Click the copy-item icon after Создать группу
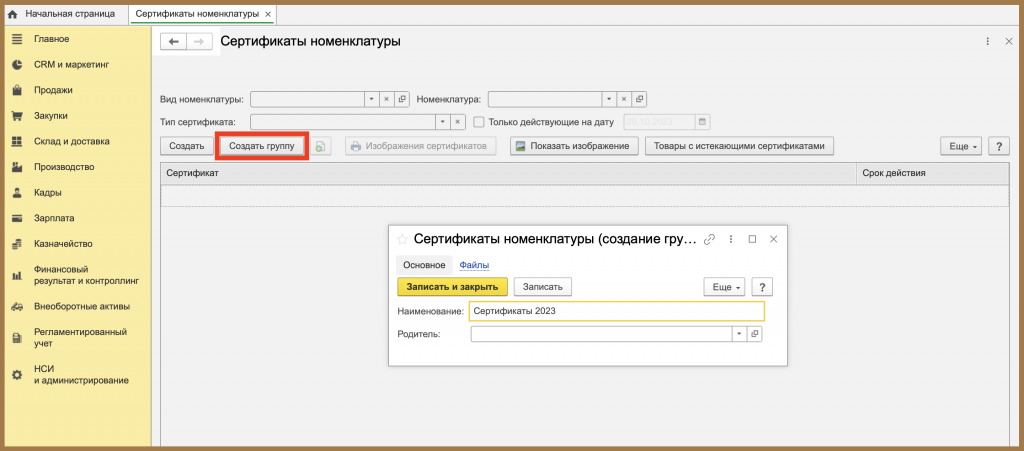The width and height of the screenshot is (1024, 451). click(x=320, y=146)
